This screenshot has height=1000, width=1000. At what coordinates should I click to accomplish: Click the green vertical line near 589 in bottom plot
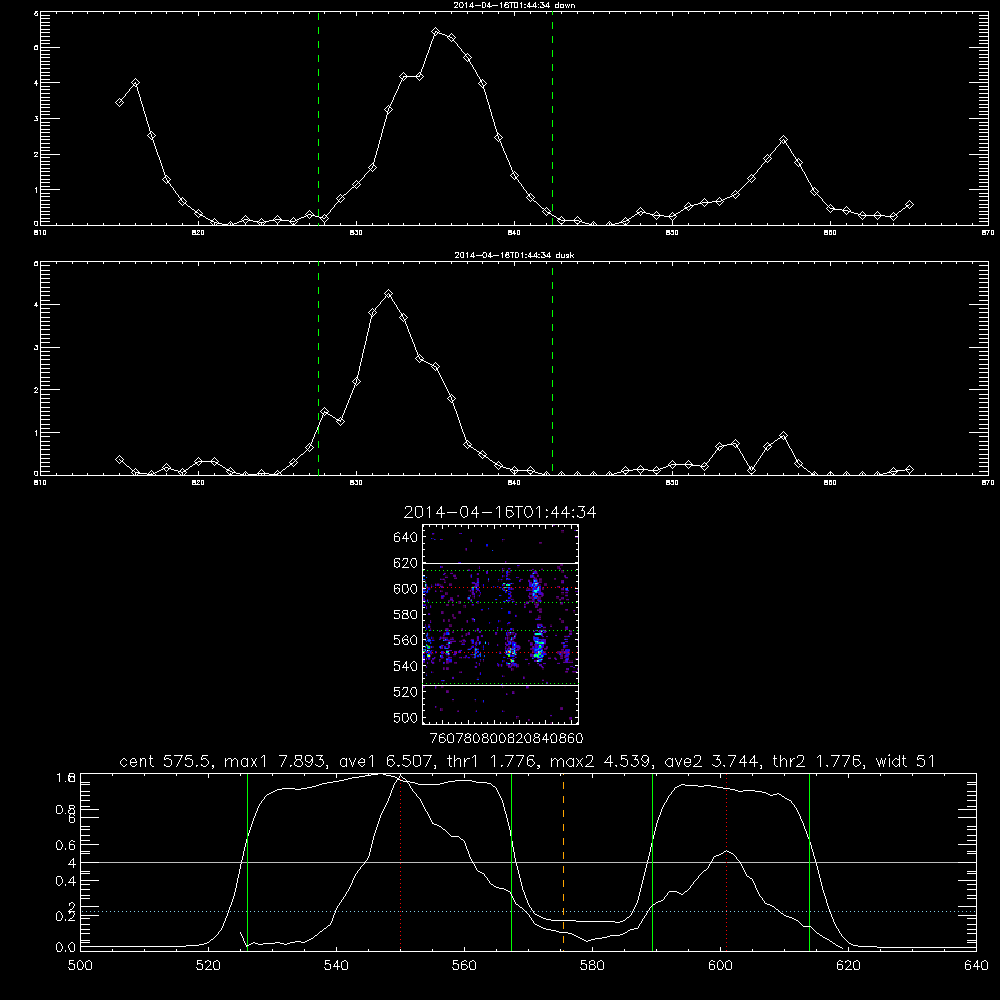(652, 861)
